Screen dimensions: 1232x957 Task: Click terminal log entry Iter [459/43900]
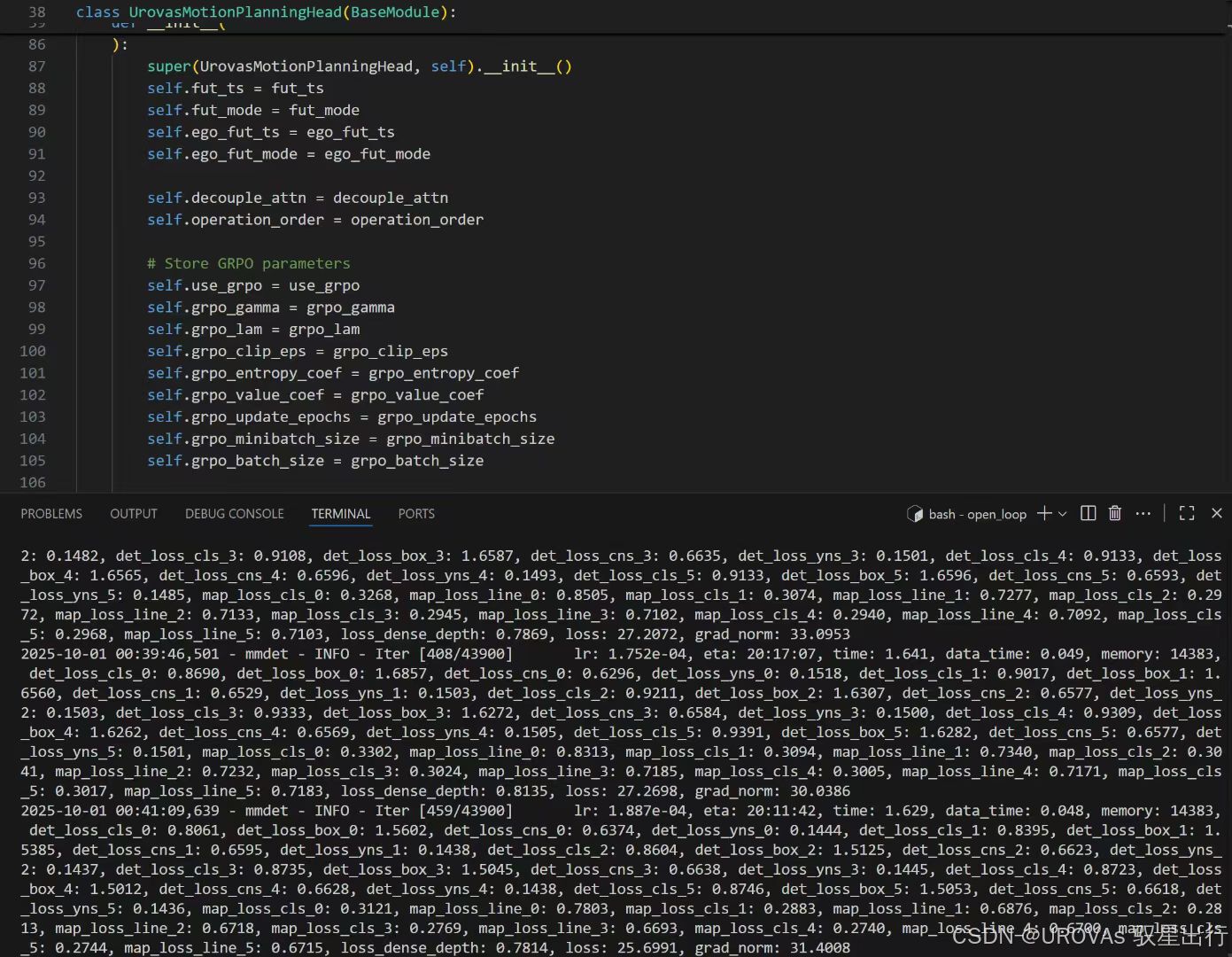[x=444, y=811]
